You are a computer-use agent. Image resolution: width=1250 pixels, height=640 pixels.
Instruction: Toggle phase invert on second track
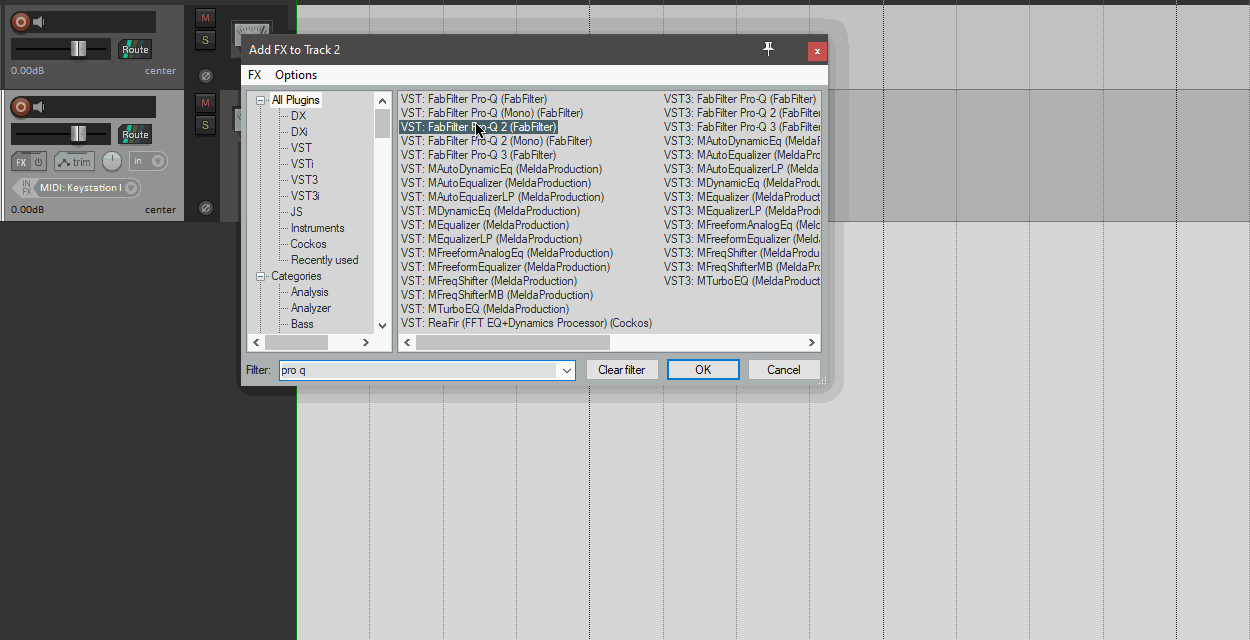point(205,208)
